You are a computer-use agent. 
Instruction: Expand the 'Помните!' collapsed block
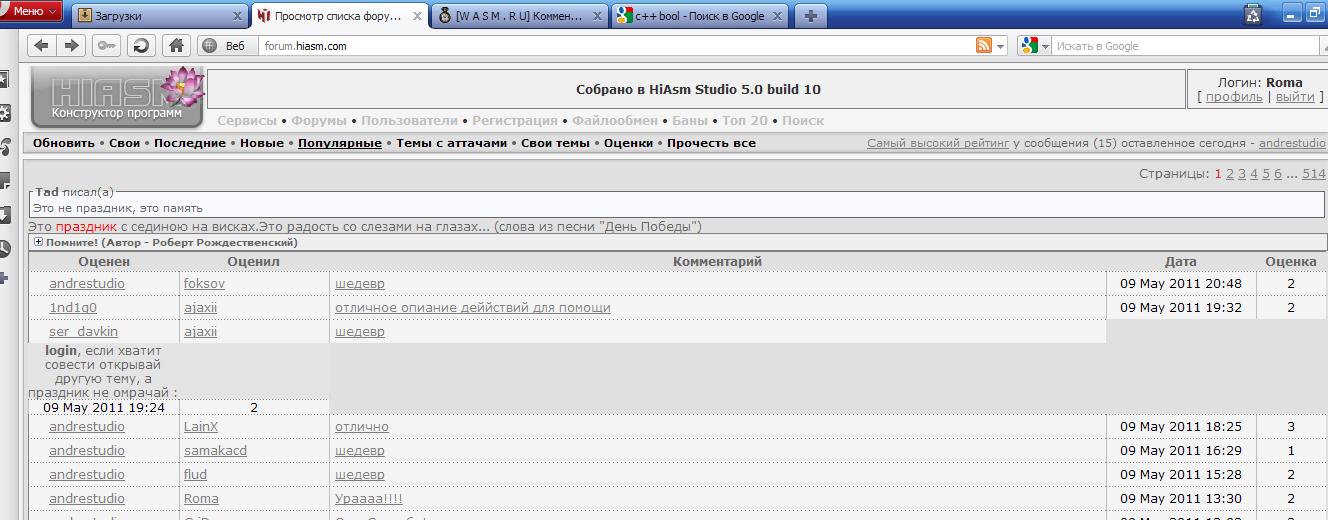click(x=38, y=242)
